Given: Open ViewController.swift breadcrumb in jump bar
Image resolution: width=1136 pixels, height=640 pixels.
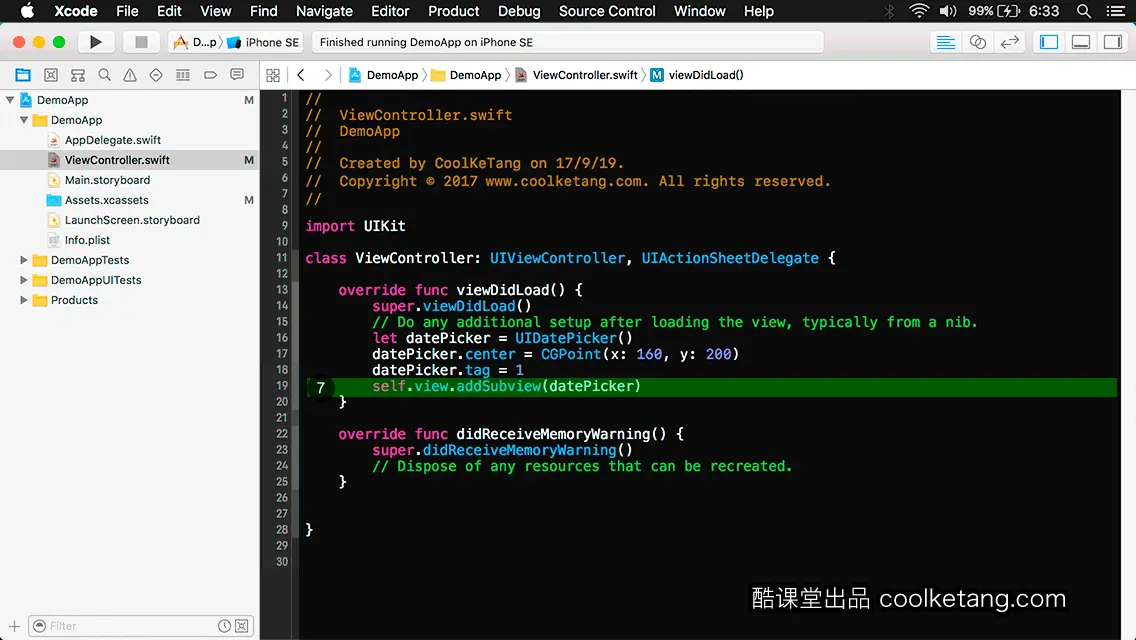Looking at the screenshot, I should [577, 75].
